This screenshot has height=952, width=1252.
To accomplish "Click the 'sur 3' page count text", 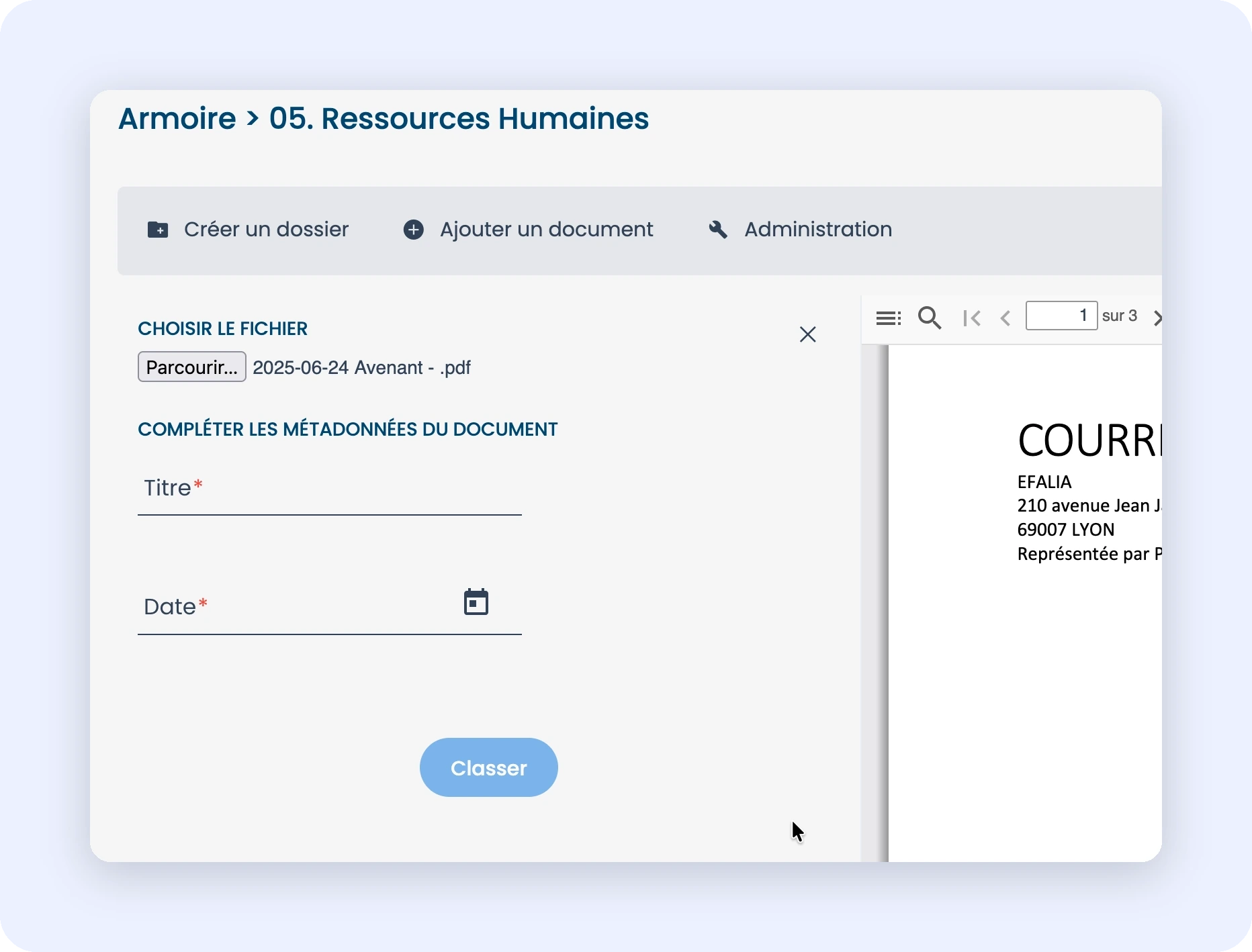I will (x=1120, y=316).
